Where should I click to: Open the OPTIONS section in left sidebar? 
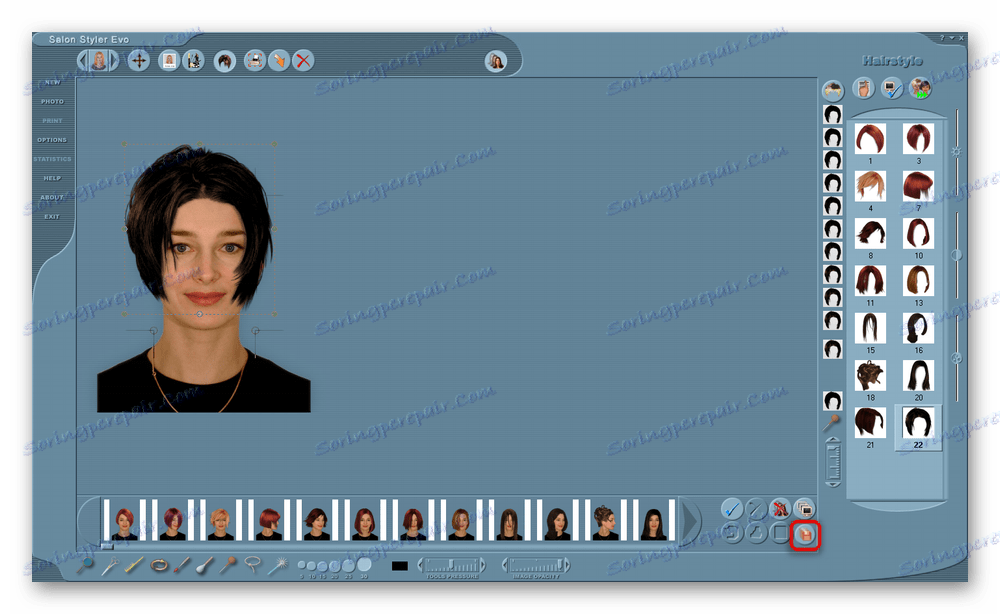(x=52, y=139)
